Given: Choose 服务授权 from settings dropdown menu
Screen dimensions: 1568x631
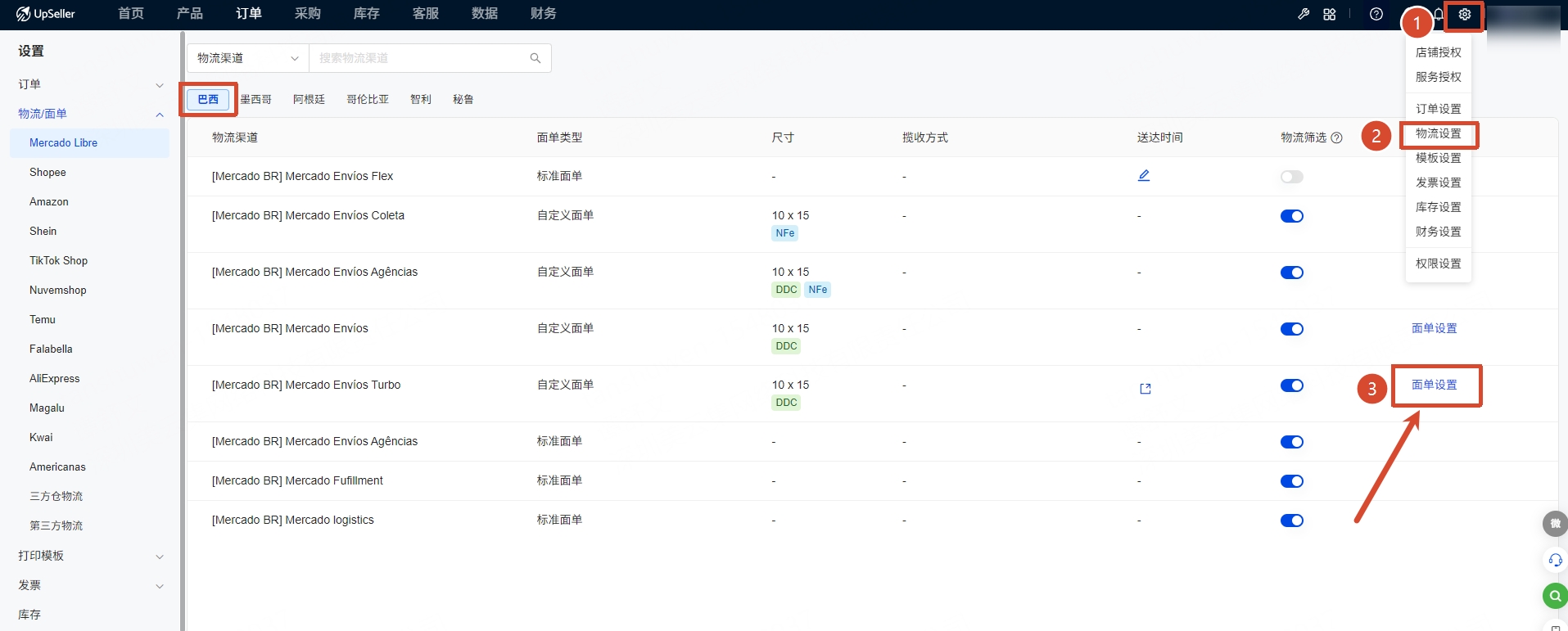Looking at the screenshot, I should point(1439,77).
